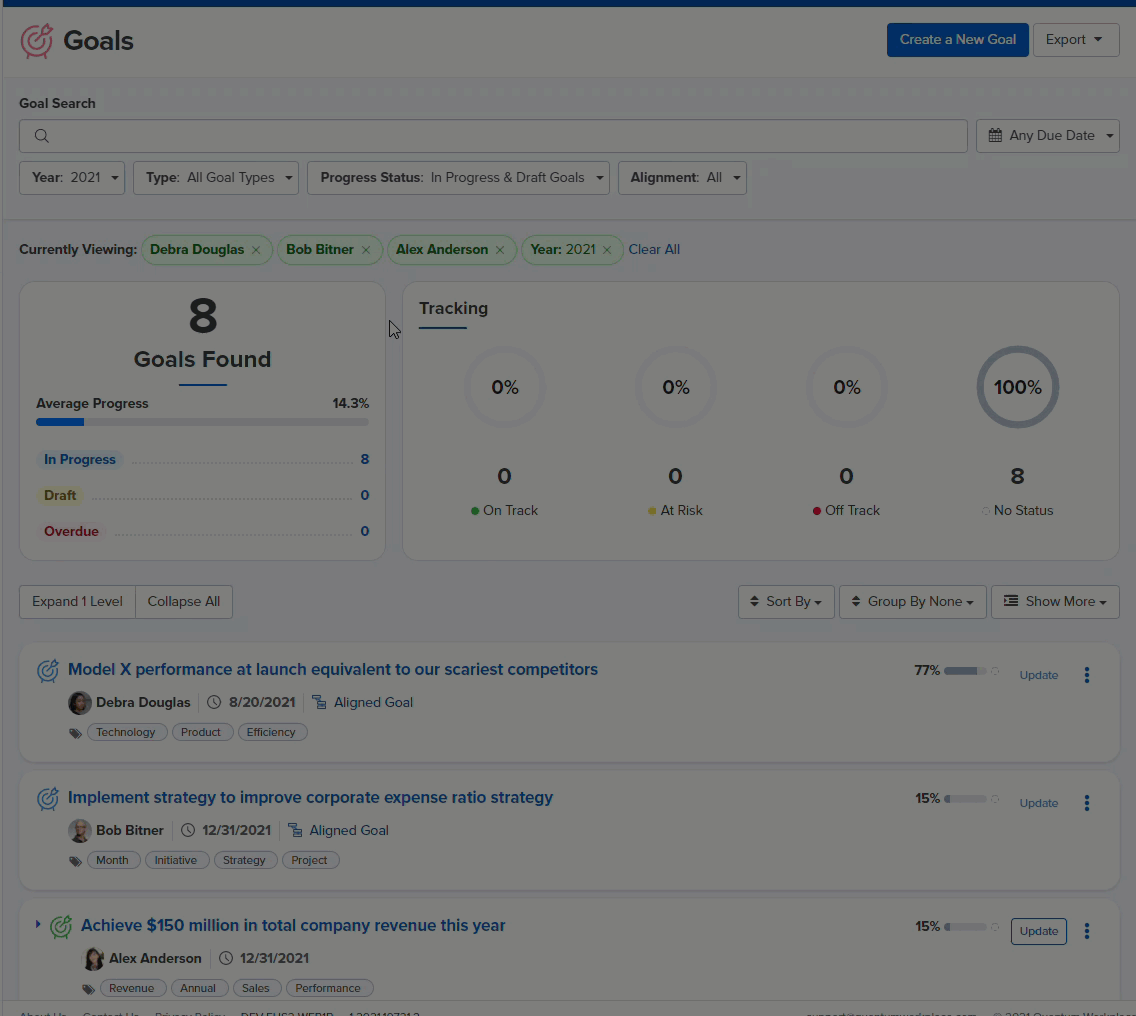Open the Group By None dropdown
The height and width of the screenshot is (1016, 1136).
click(x=913, y=601)
